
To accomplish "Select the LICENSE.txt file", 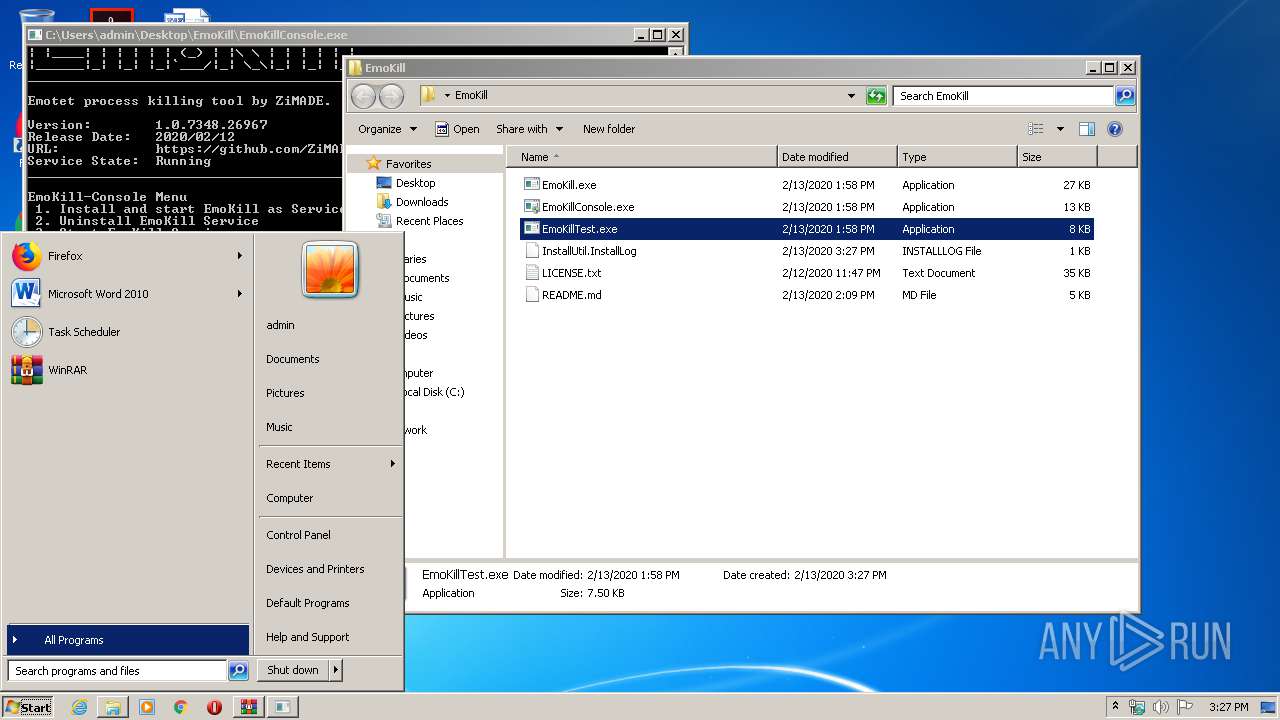I will tap(807, 273).
